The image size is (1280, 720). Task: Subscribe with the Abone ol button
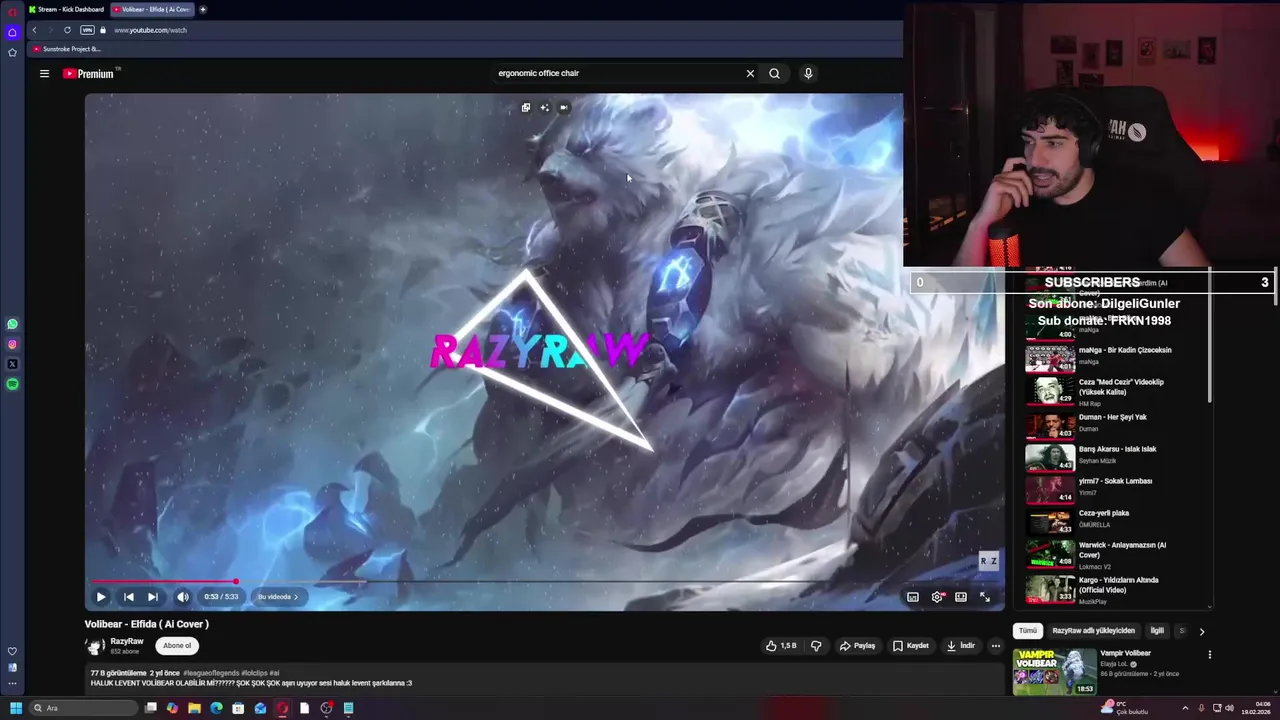(x=177, y=646)
